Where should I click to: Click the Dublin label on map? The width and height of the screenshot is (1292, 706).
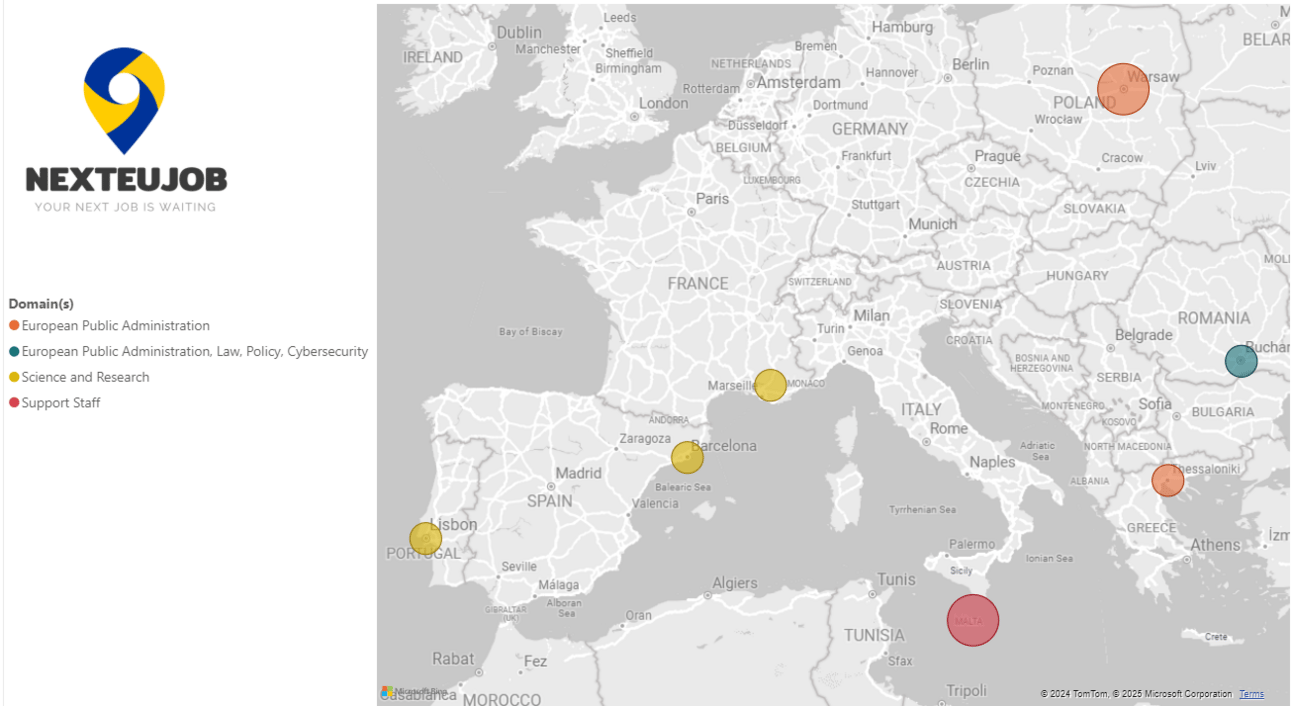[x=518, y=32]
